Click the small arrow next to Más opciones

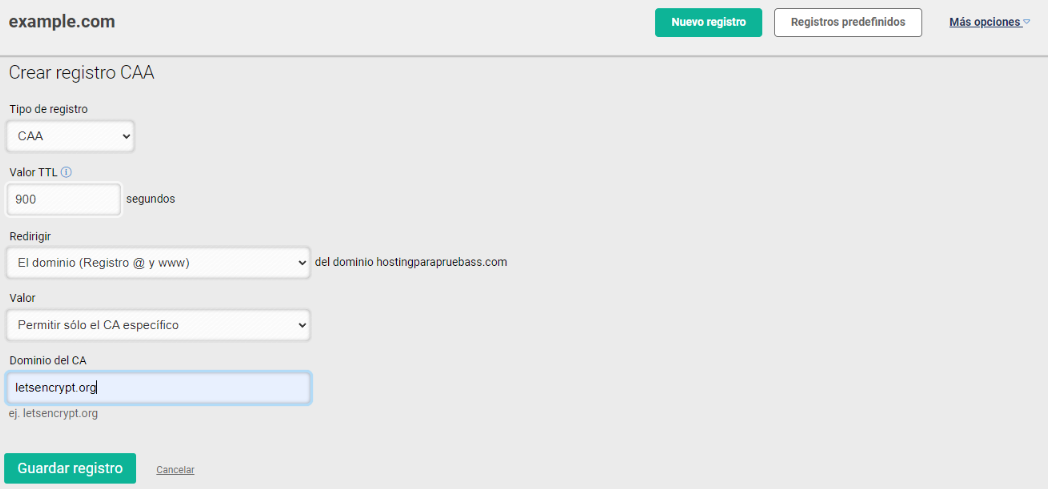pyautogui.click(x=1026, y=22)
